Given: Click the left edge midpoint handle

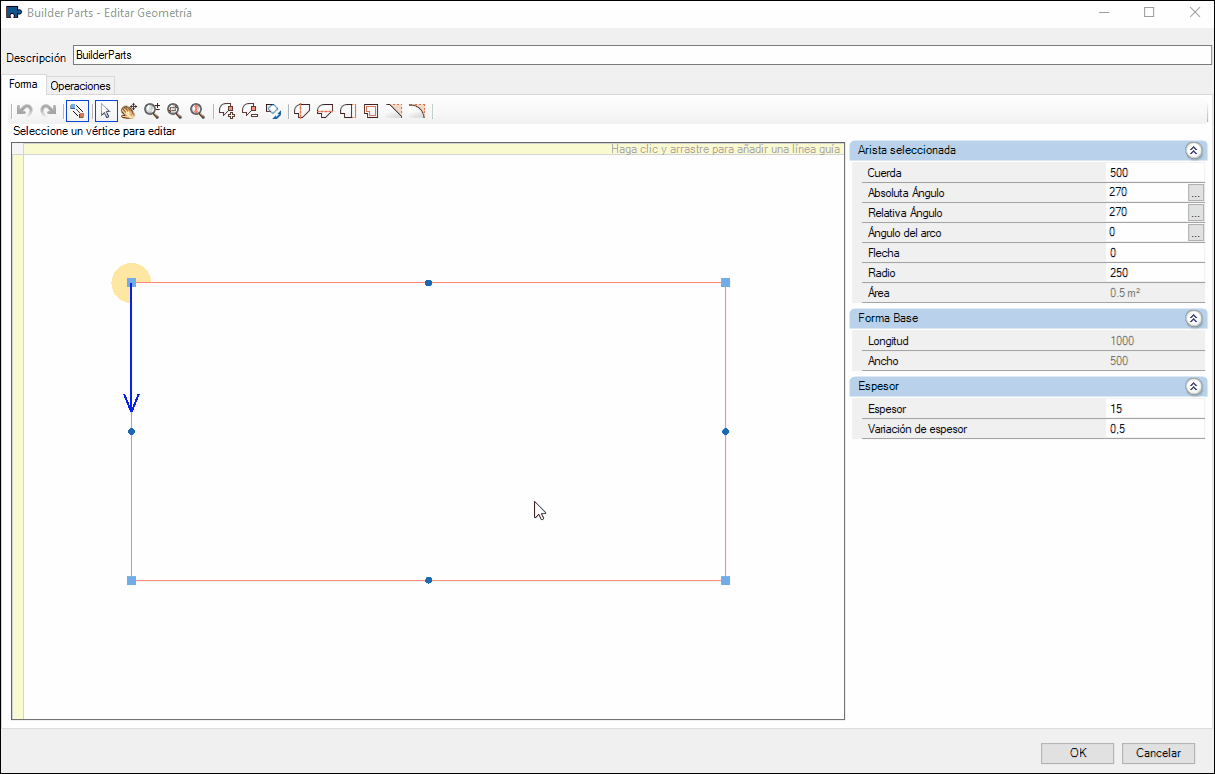Looking at the screenshot, I should [x=131, y=432].
